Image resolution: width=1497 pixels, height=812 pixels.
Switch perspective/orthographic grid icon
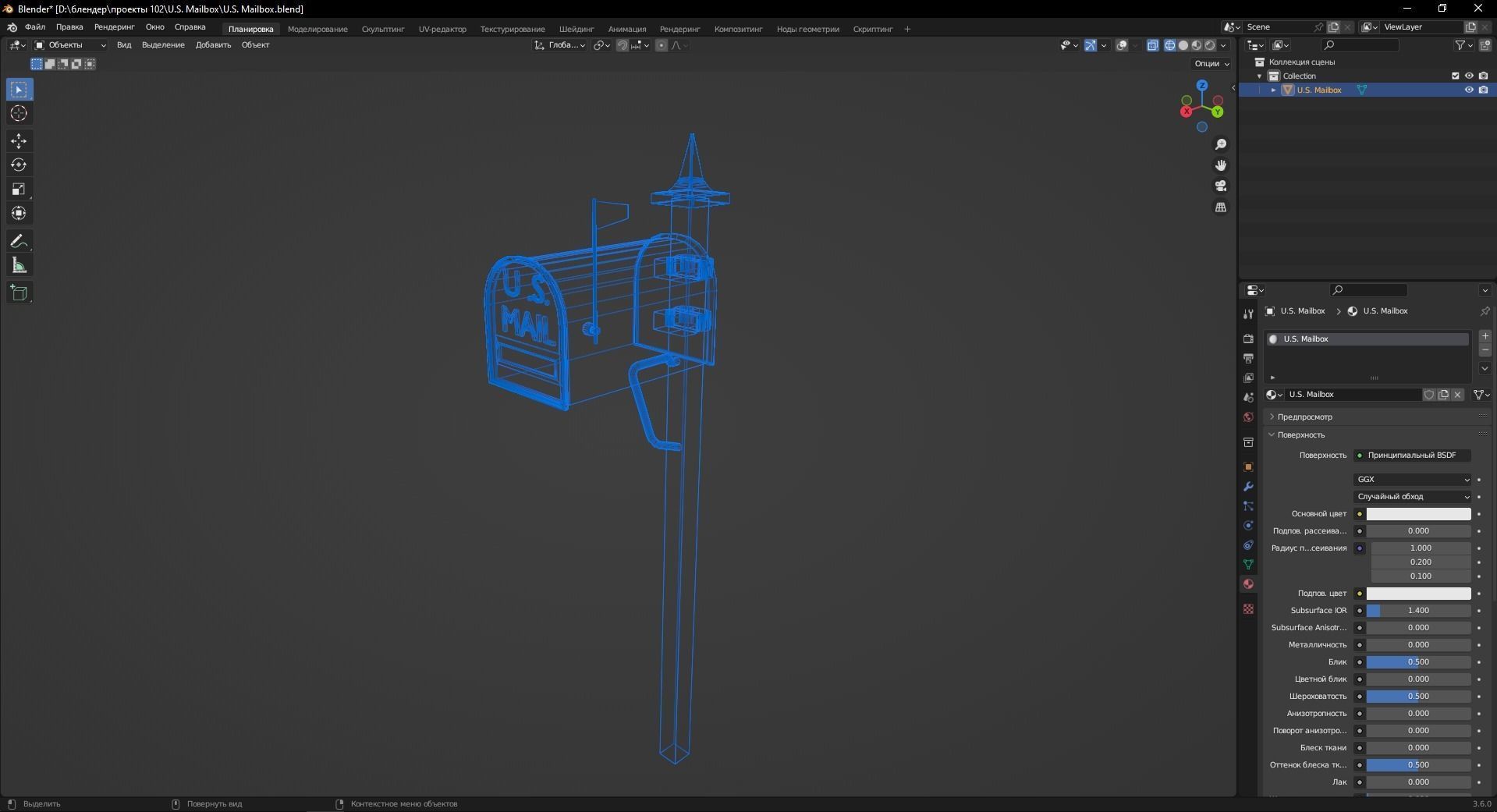1221,207
